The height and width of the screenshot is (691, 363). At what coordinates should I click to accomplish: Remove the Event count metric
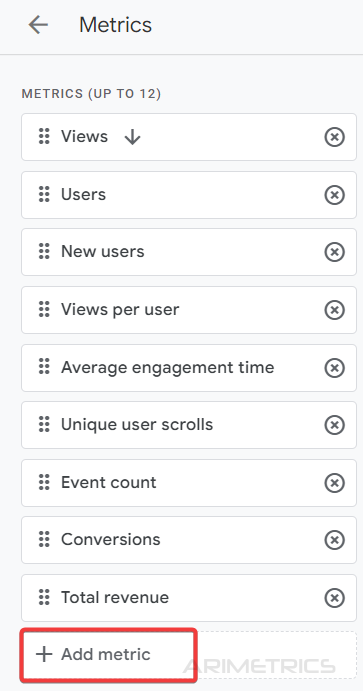(334, 483)
